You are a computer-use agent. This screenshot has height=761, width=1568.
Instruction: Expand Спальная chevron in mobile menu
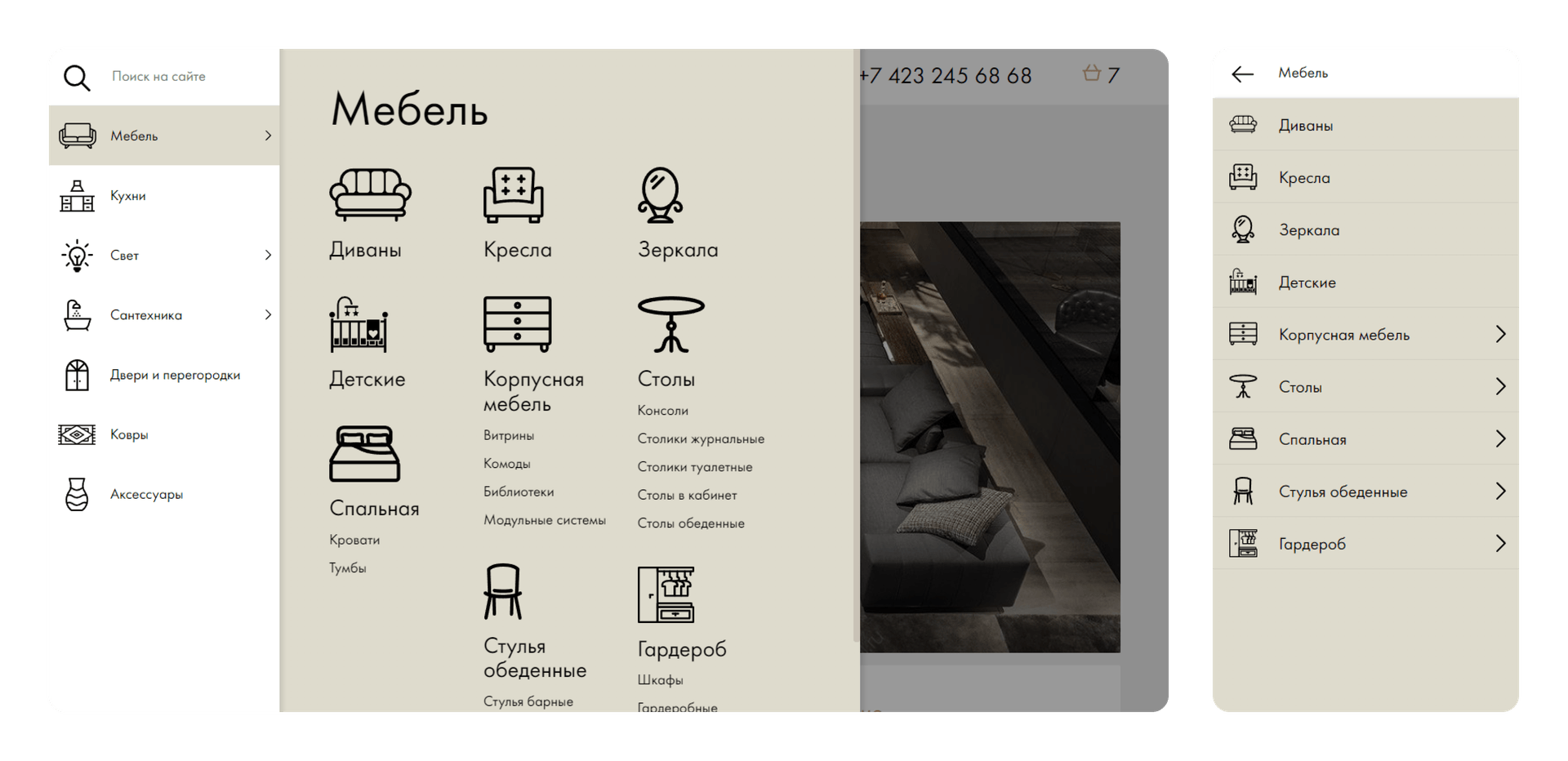[x=1500, y=439]
